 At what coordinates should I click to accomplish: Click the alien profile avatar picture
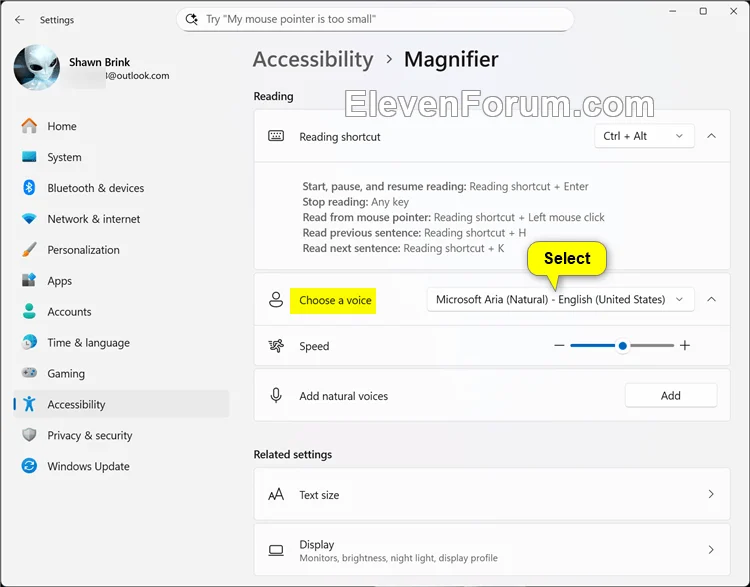click(x=37, y=67)
